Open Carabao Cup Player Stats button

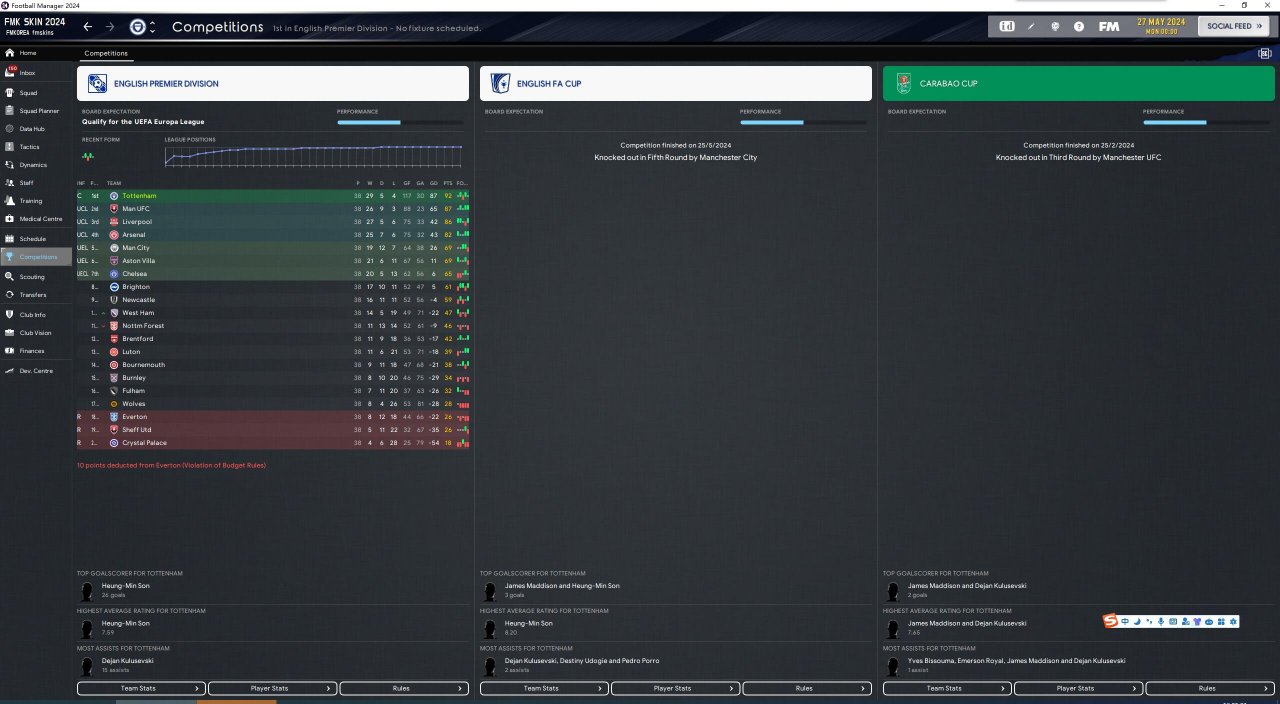click(1078, 688)
